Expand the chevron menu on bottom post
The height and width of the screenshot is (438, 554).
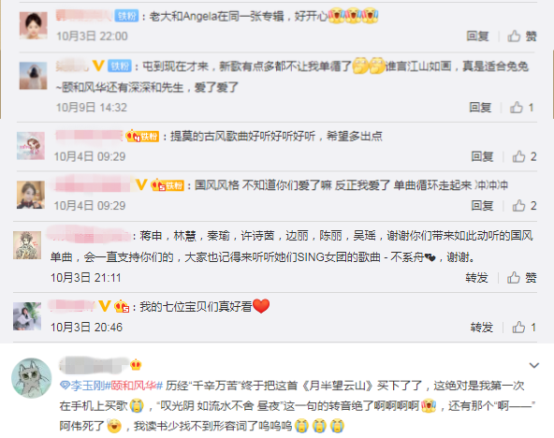pos(534,365)
